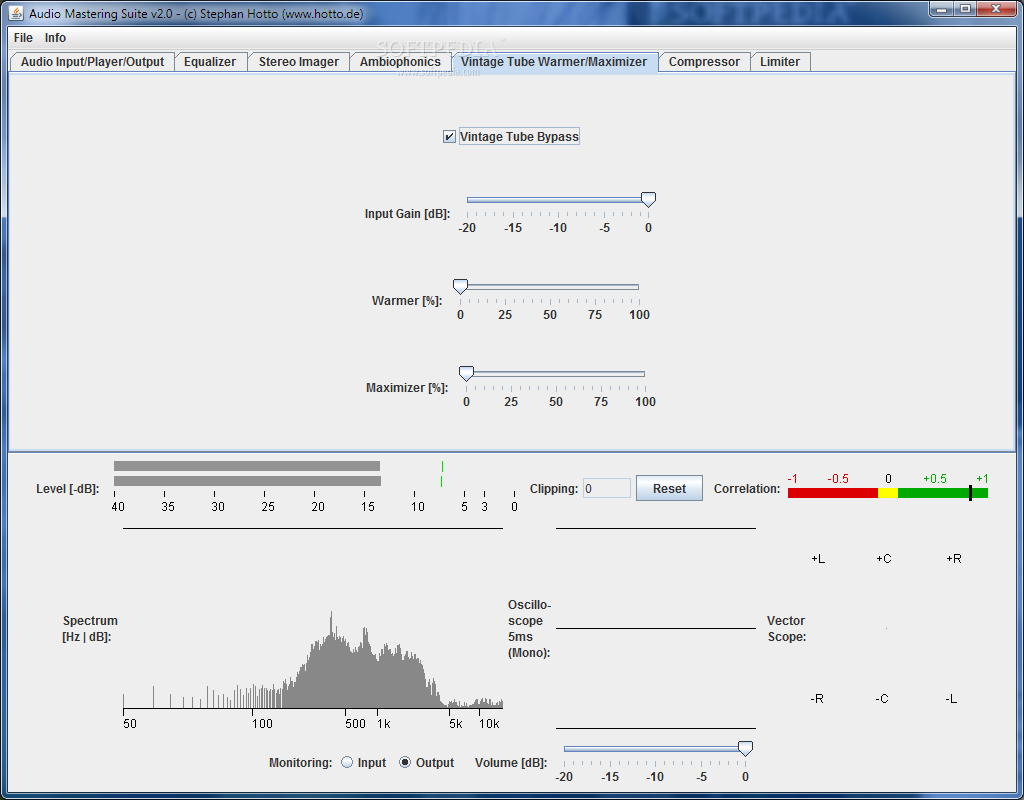Image resolution: width=1024 pixels, height=800 pixels.
Task: Click the +R vector scope marker
Action: coord(953,558)
